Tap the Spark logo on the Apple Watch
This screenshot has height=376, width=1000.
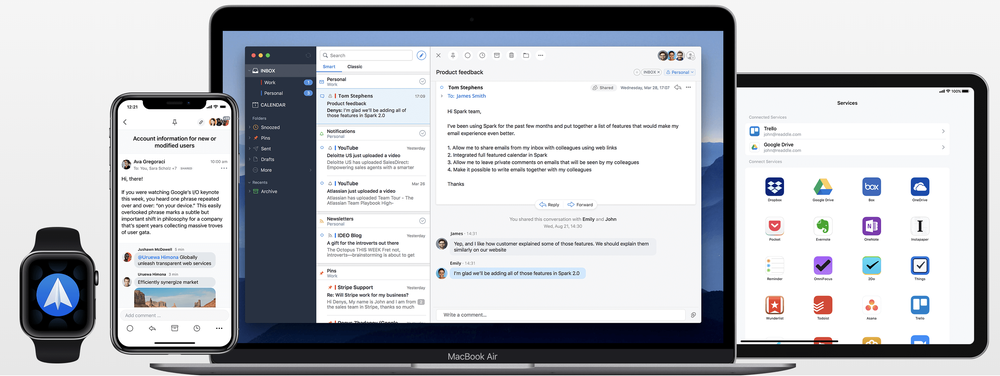57,294
